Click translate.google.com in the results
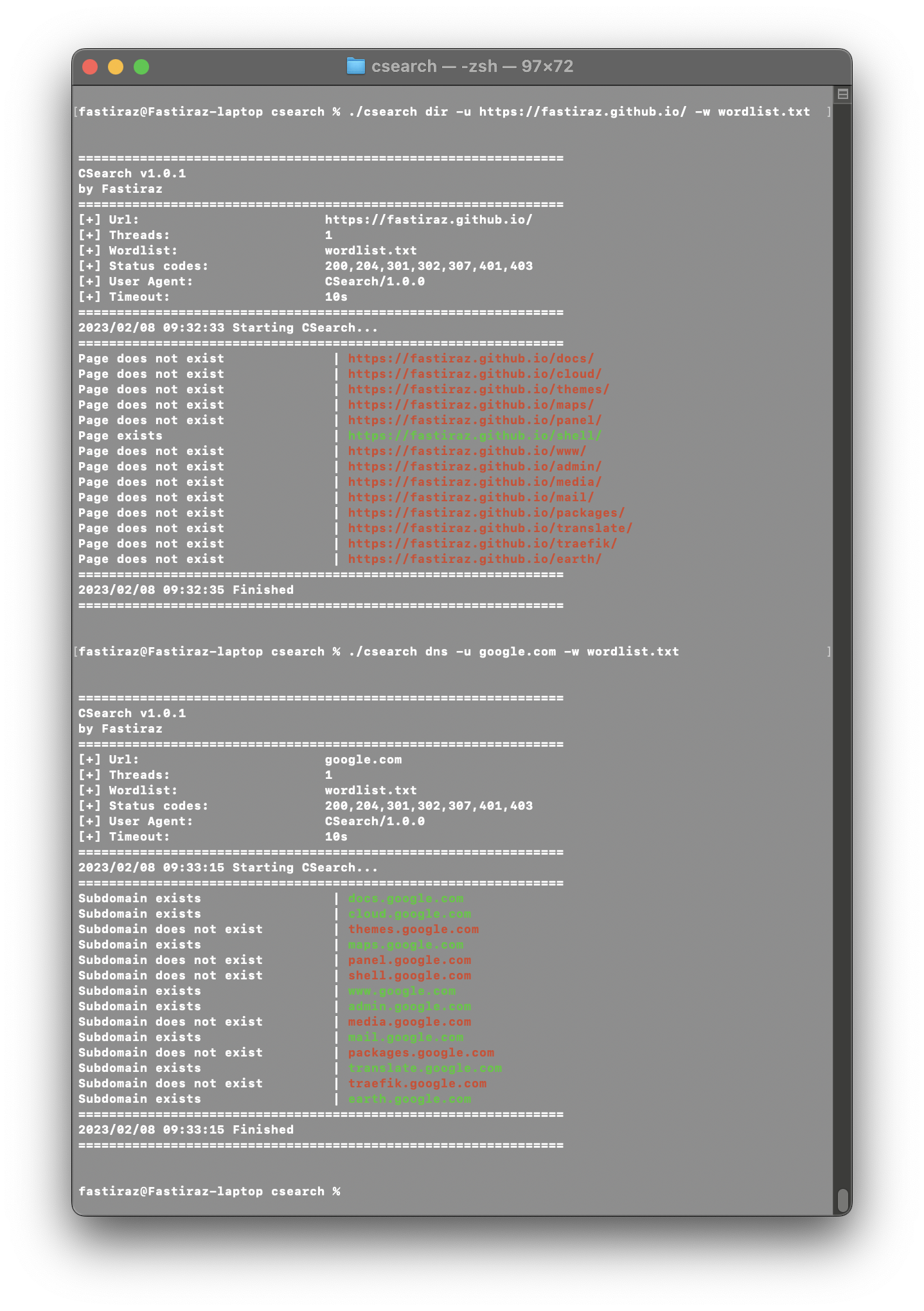 pyautogui.click(x=425, y=1068)
